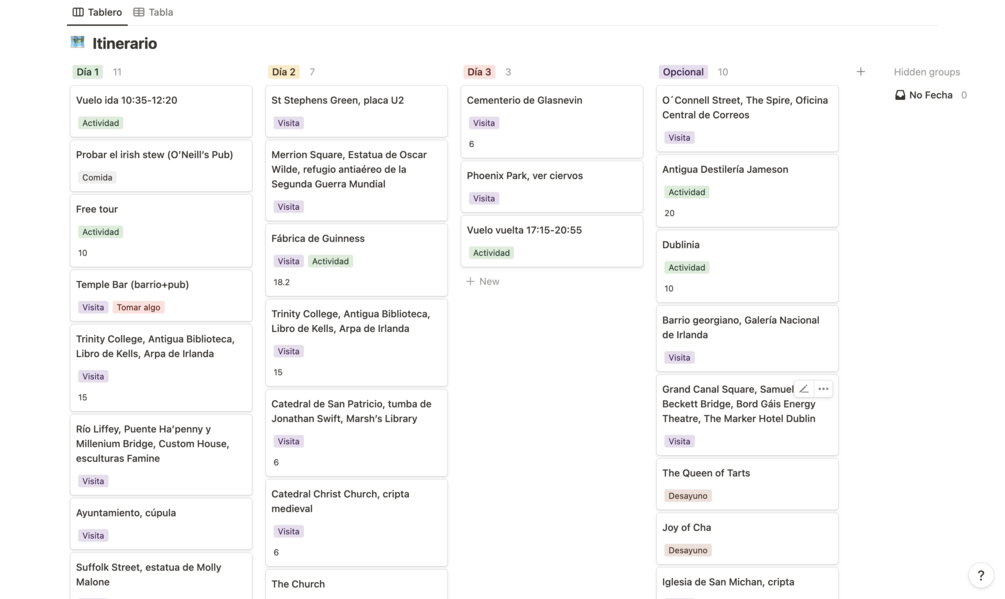This screenshot has width=1005, height=599.
Task: Open the three-dot menu on Grand Canal Square card
Action: [x=823, y=389]
